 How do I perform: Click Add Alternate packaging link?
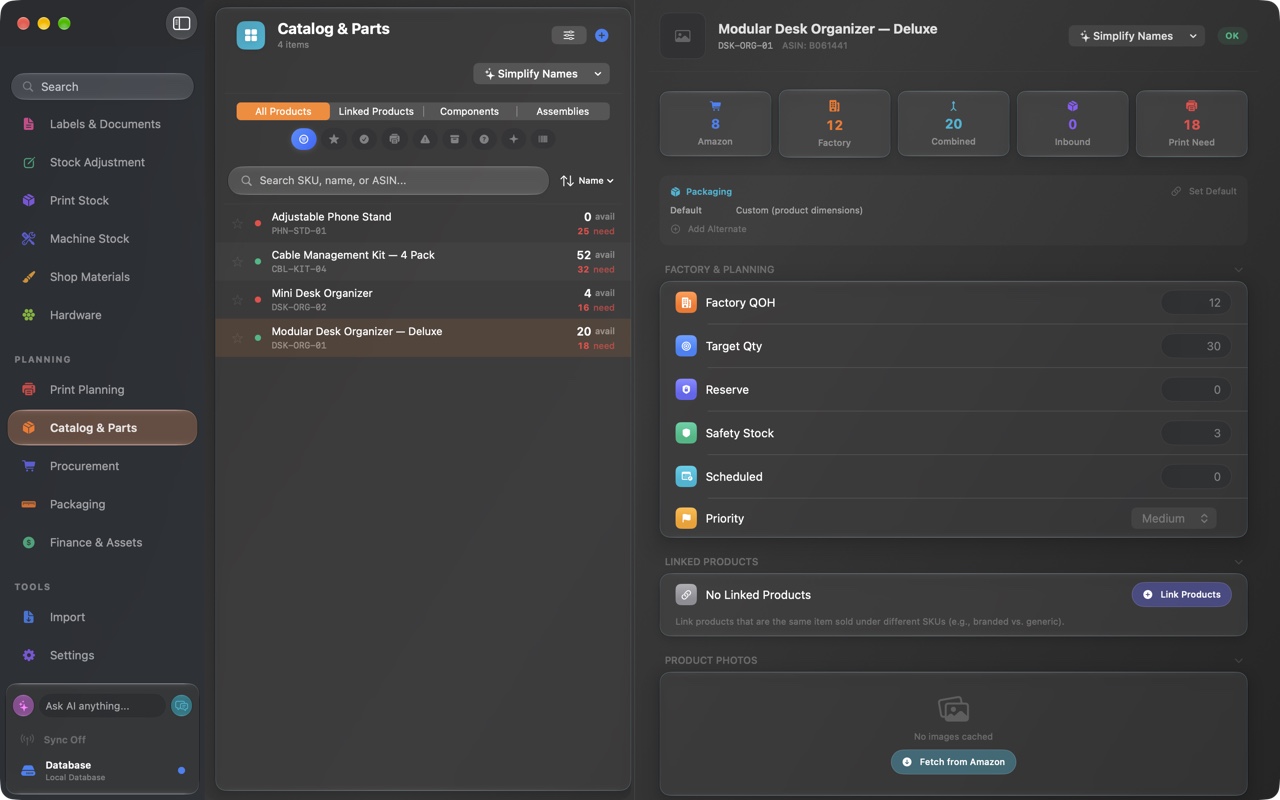tap(709, 229)
